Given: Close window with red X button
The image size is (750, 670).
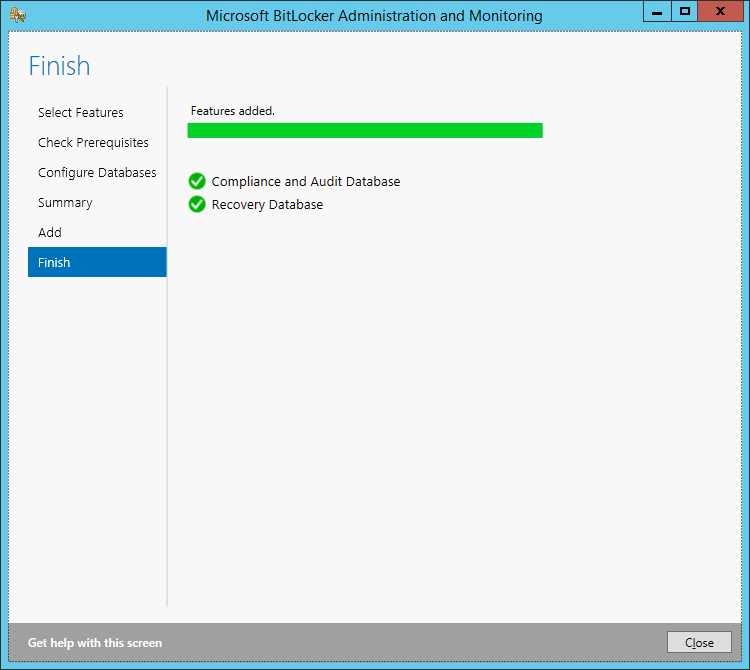Looking at the screenshot, I should point(720,11).
